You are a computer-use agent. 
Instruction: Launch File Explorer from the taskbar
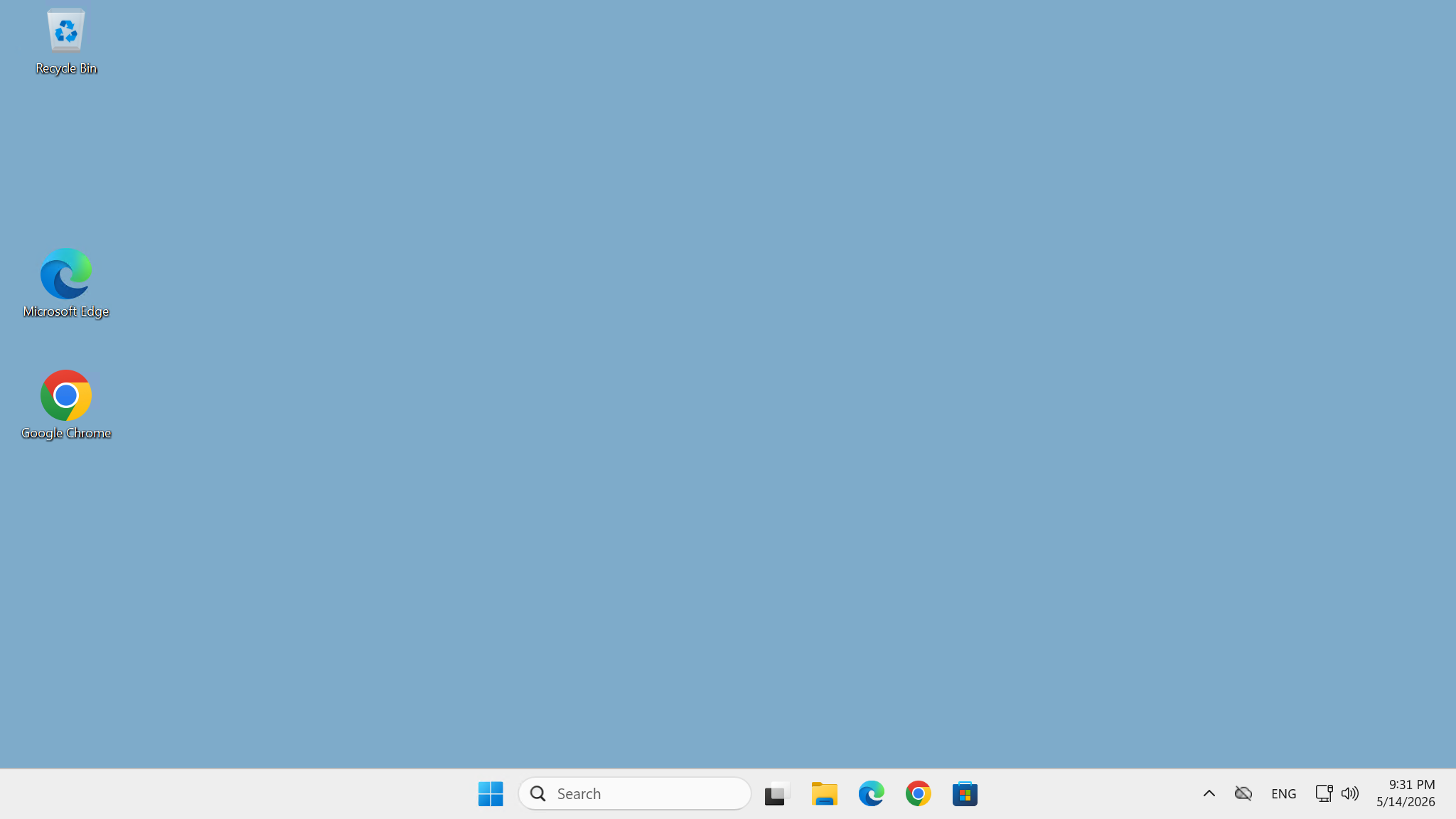click(824, 793)
